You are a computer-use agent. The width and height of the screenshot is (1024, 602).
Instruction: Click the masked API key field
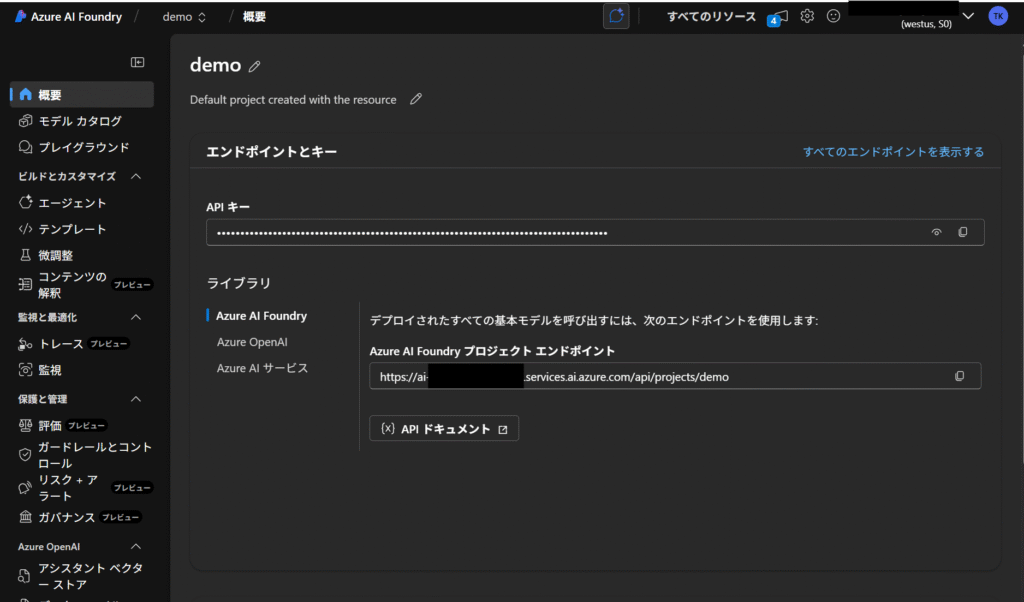[x=595, y=232]
